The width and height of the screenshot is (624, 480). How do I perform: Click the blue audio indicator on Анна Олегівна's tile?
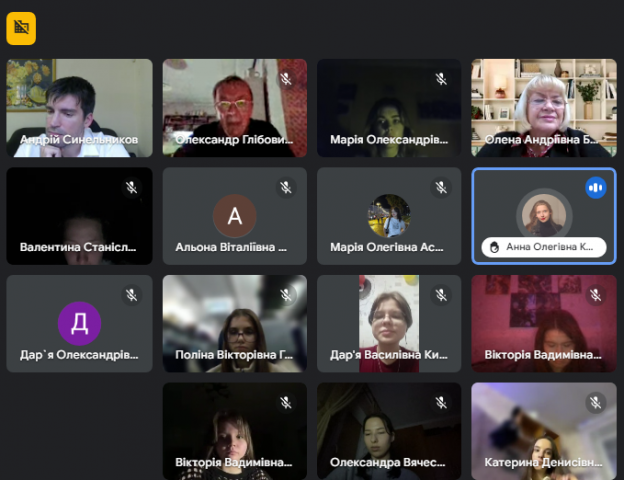[x=595, y=187]
